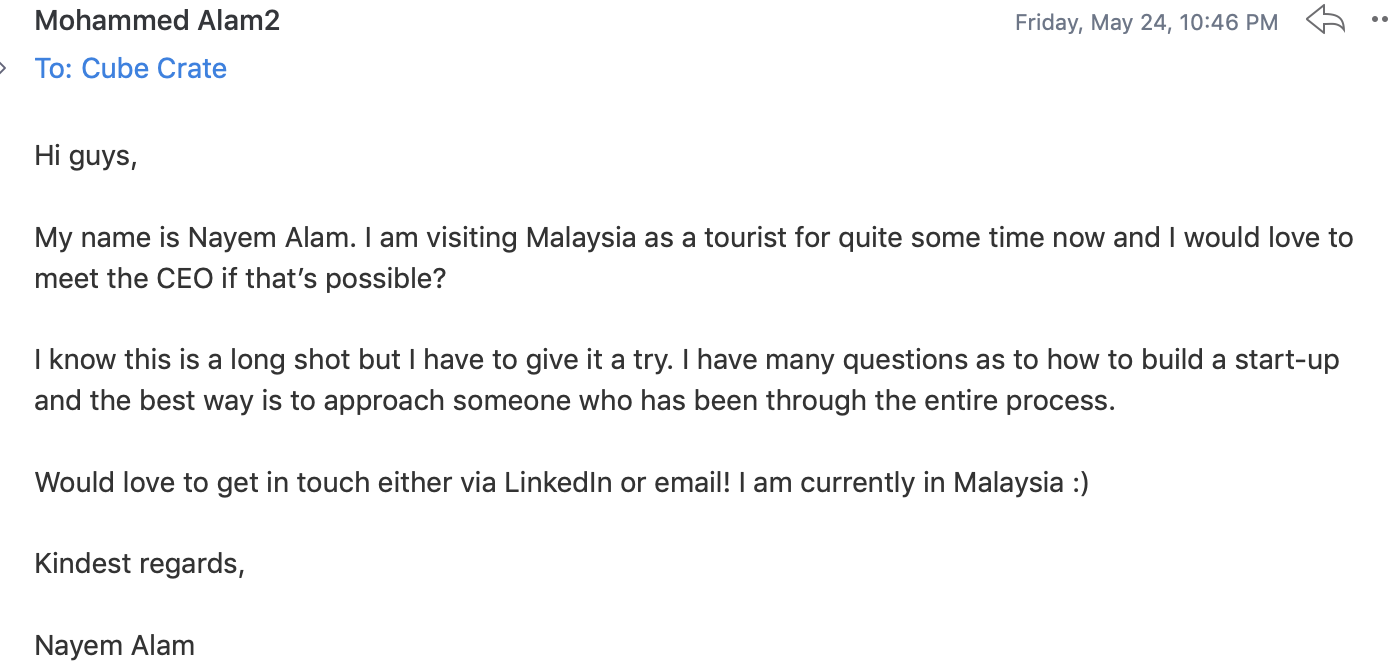This screenshot has width=1390, height=662.
Task: Click the 'To:' label in header
Action: [54, 68]
